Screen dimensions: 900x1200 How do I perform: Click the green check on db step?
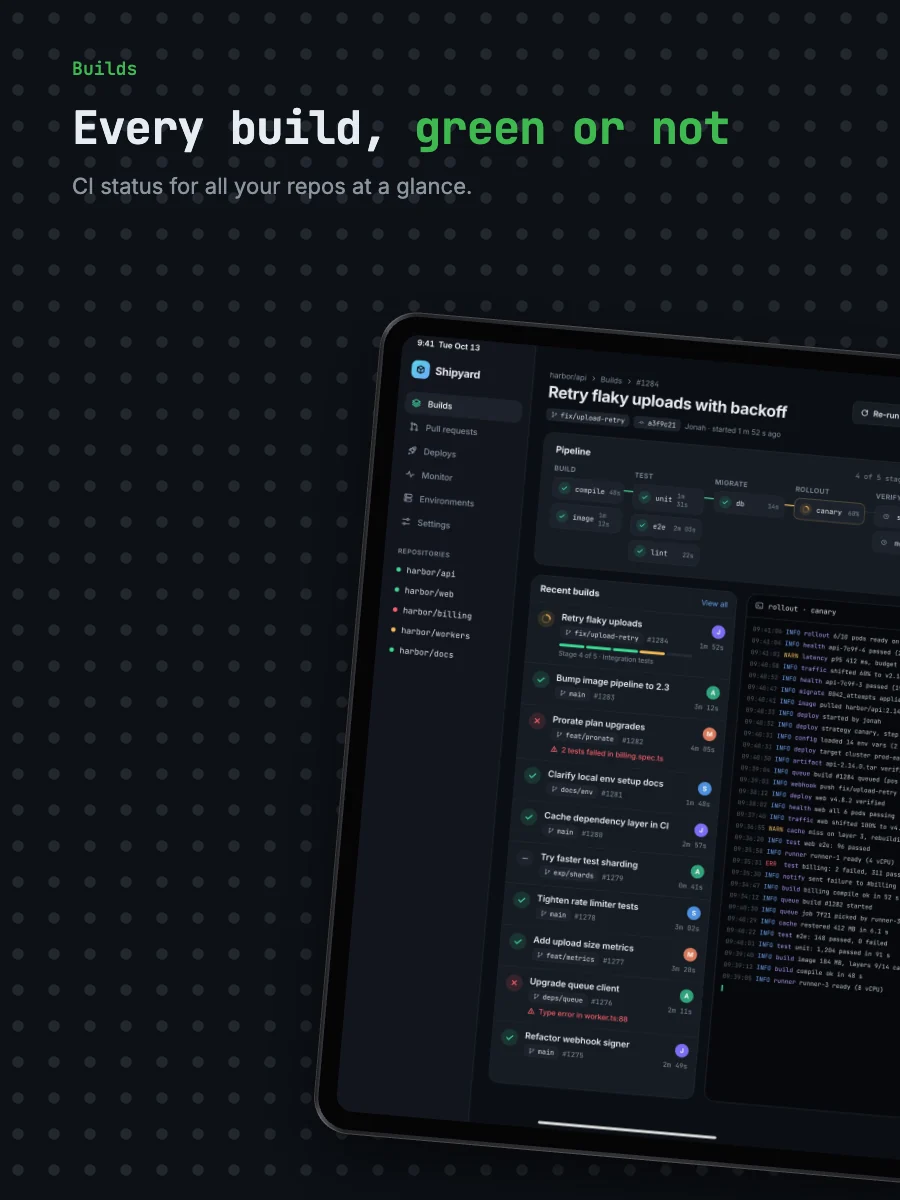pos(725,502)
